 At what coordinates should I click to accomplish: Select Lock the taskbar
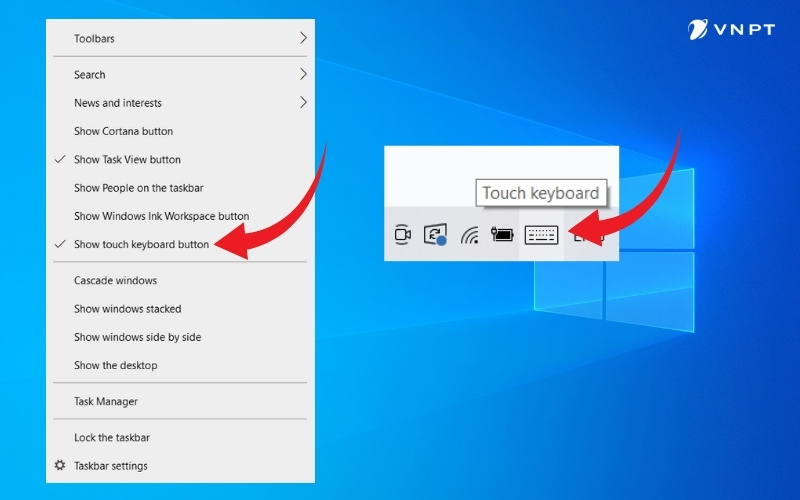point(111,438)
